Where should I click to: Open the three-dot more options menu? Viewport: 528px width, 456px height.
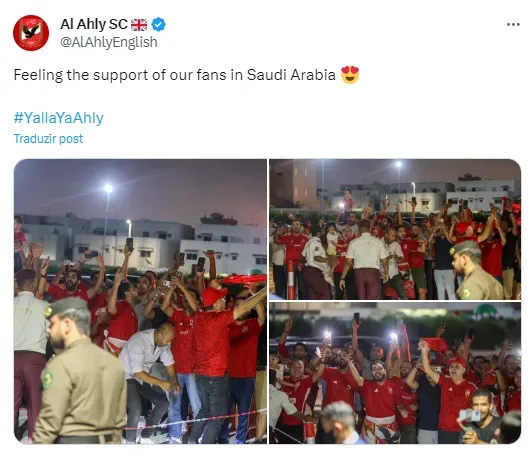point(513,25)
